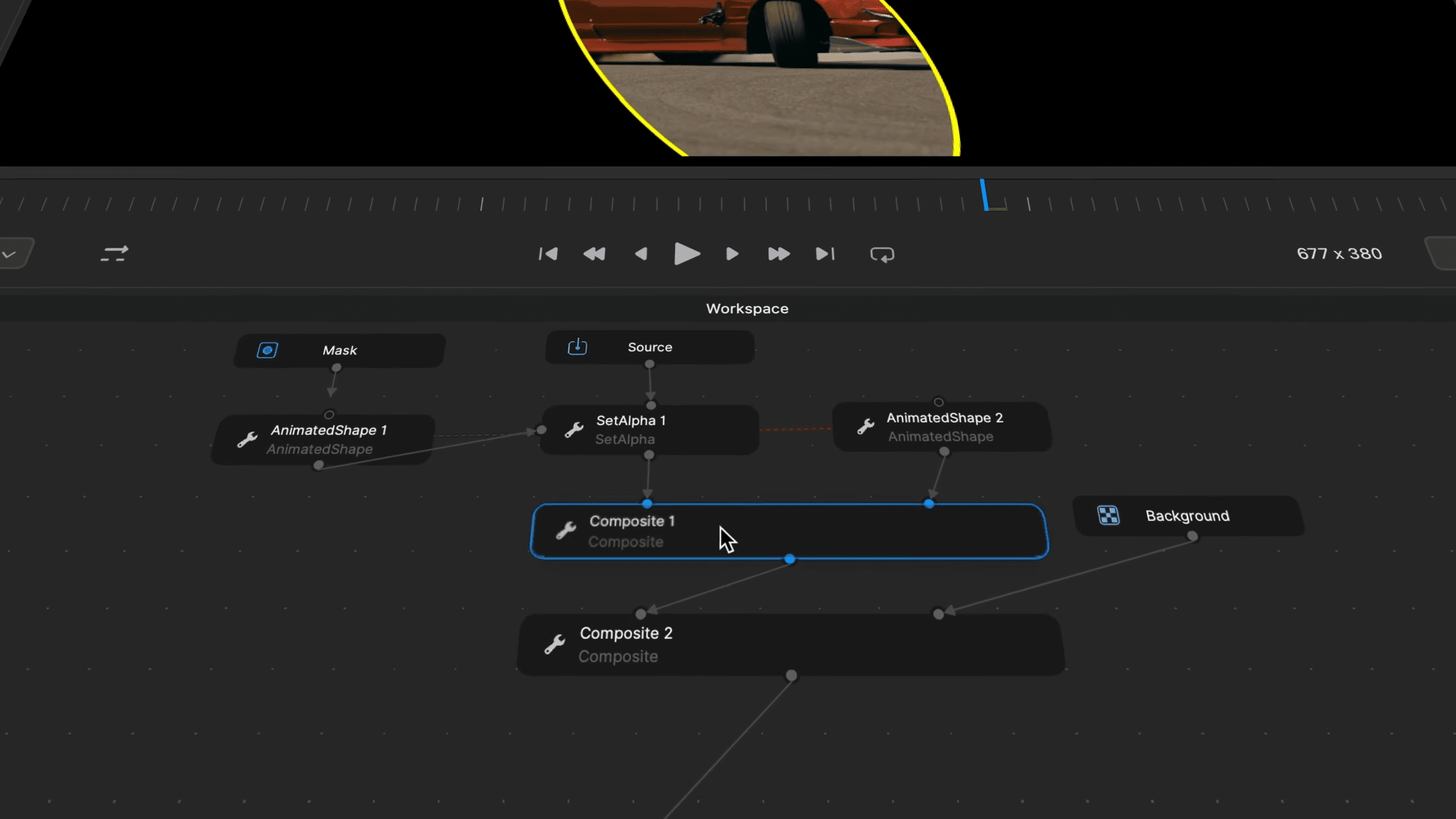
Task: Jump to the last frame
Action: (x=825, y=254)
